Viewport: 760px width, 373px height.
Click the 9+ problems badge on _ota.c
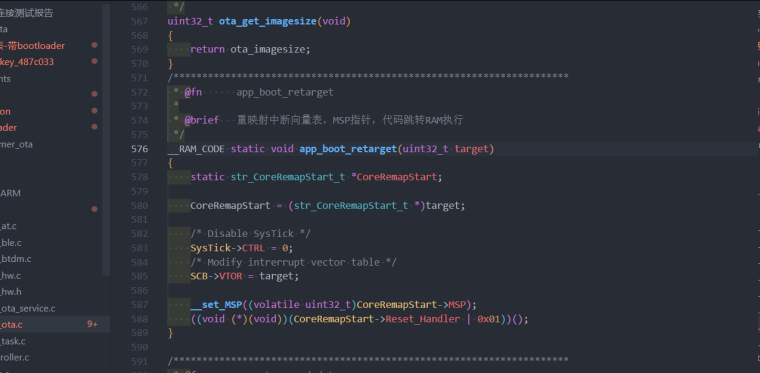click(x=92, y=324)
